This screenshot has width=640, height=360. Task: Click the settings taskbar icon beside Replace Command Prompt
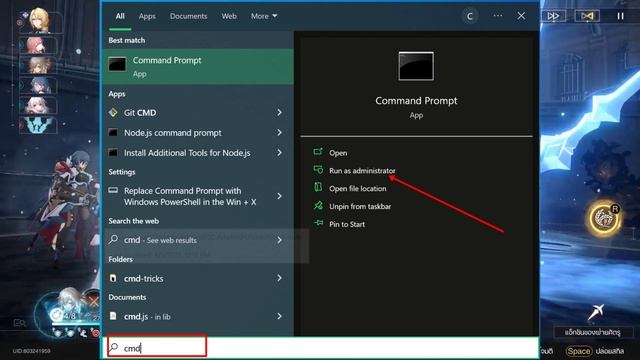coord(113,190)
